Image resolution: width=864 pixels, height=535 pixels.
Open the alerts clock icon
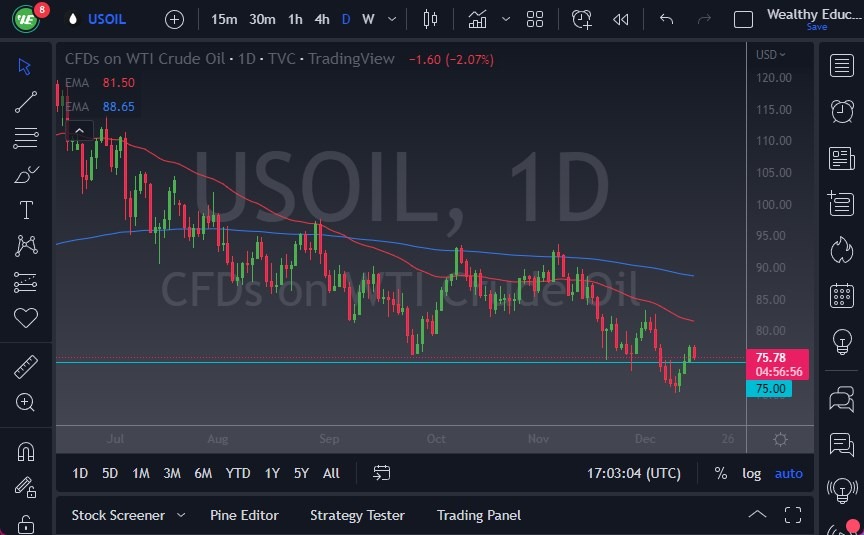842,111
